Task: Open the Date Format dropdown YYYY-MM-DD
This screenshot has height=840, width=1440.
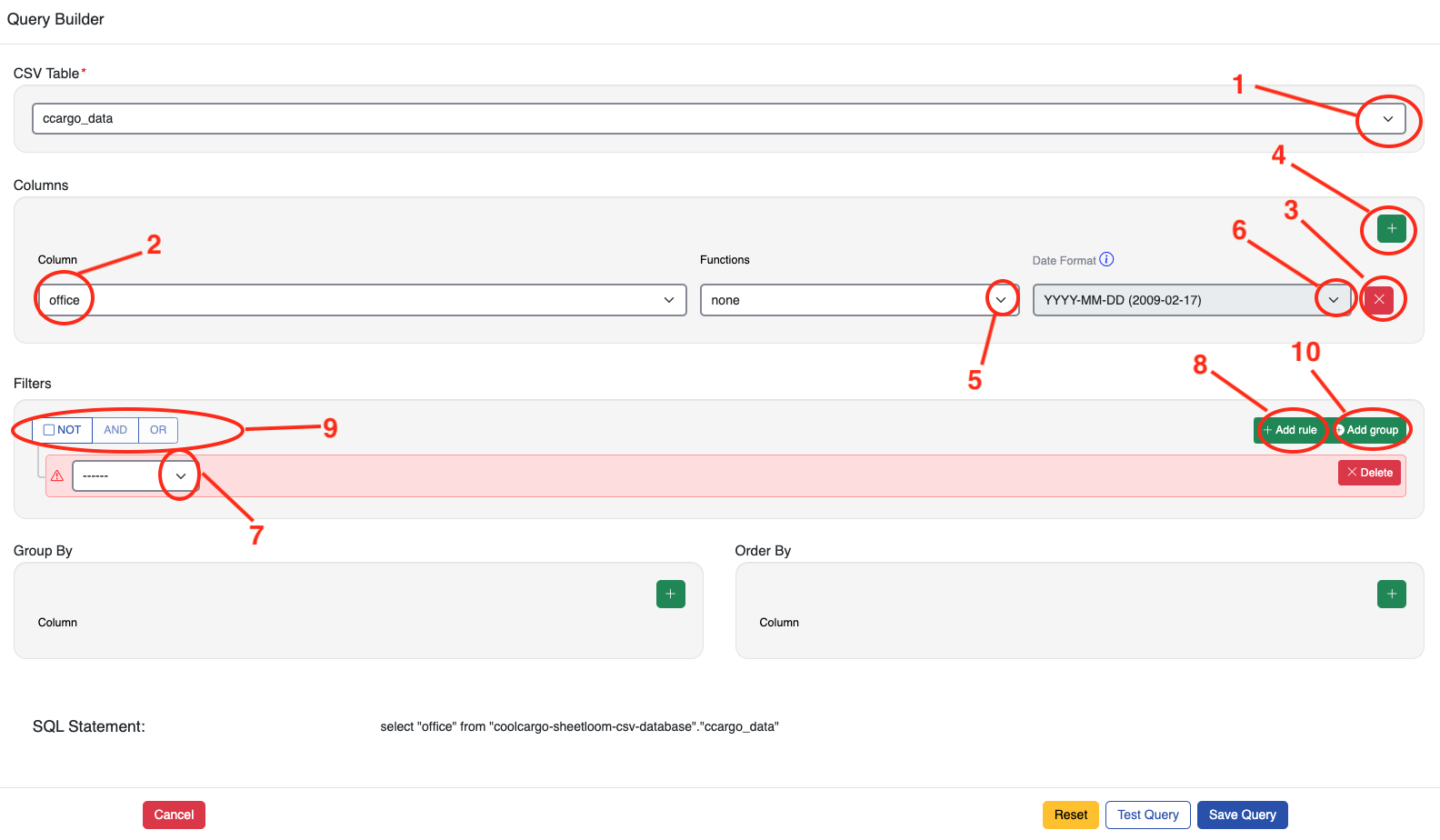Action: click(x=1193, y=300)
